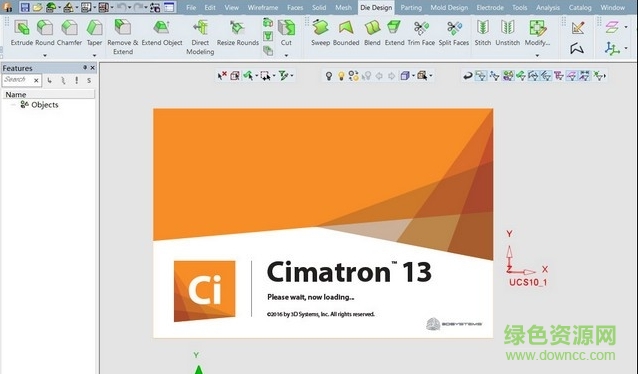
Task: Open the View menu
Action: point(231,7)
